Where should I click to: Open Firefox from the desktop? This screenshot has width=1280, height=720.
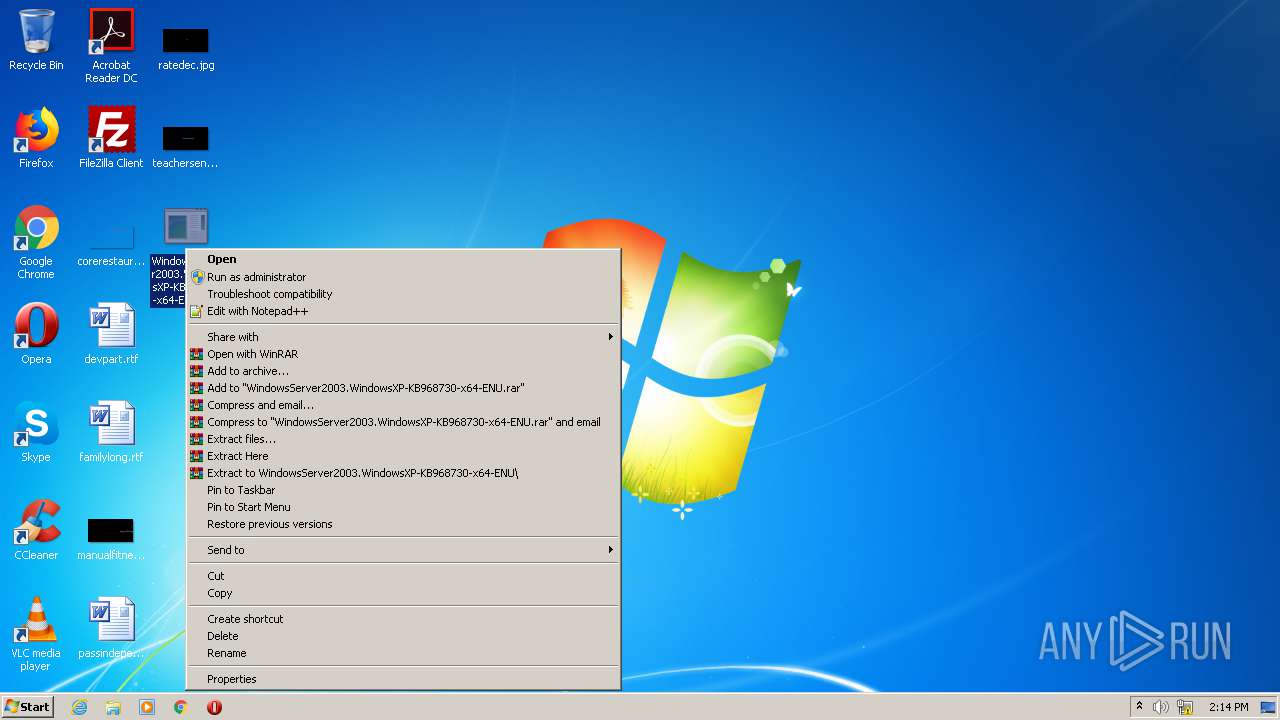click(x=36, y=138)
